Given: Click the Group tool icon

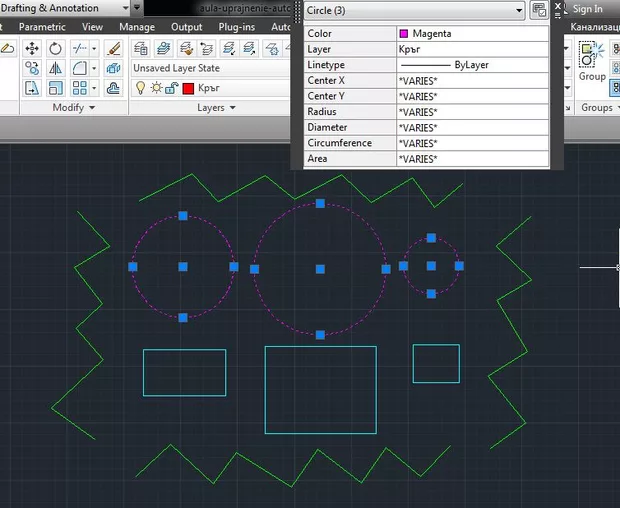Looking at the screenshot, I should pyautogui.click(x=592, y=55).
